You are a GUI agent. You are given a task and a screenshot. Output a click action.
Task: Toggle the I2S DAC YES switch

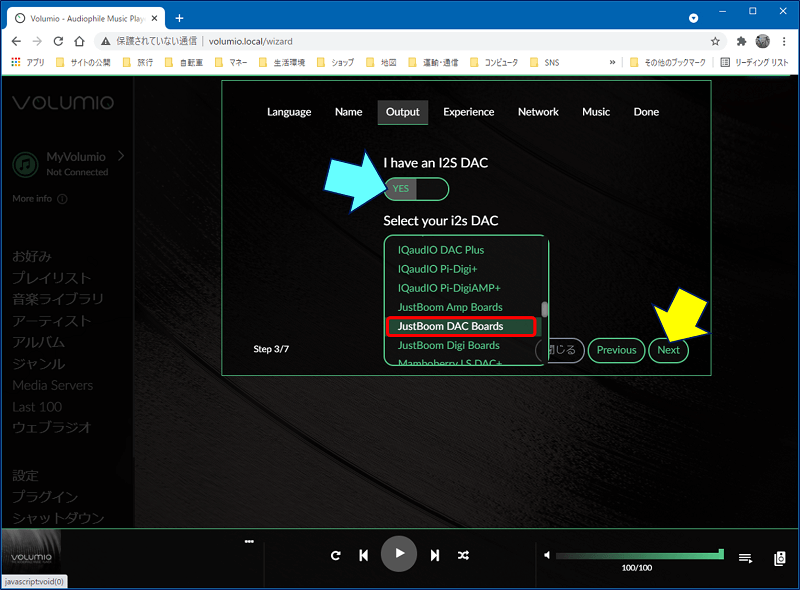coord(416,189)
